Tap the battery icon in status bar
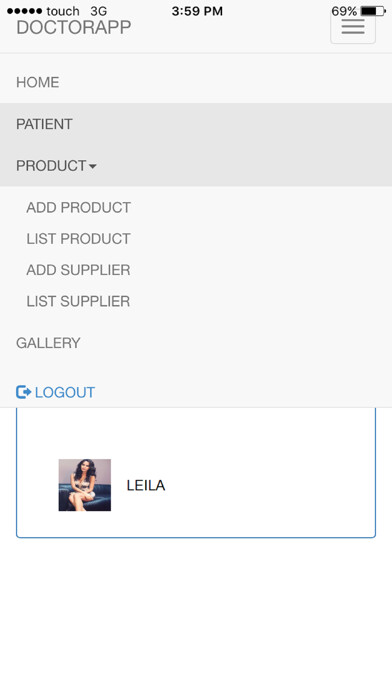The image size is (392, 696). click(x=373, y=11)
